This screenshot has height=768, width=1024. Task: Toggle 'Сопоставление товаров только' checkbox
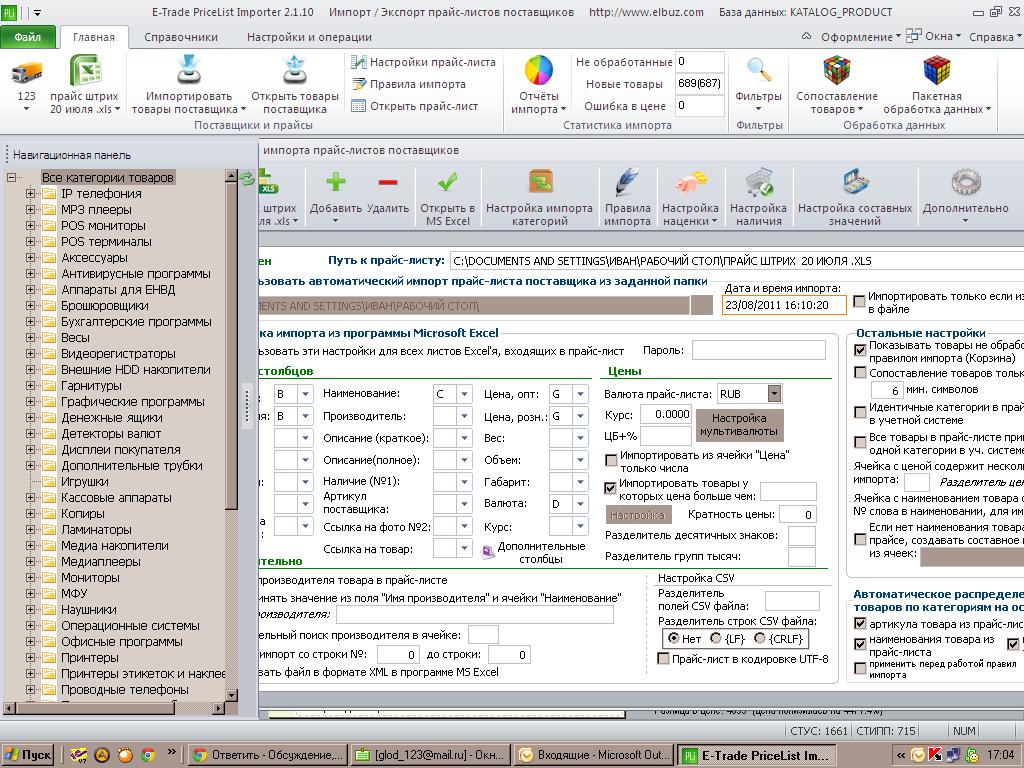[860, 373]
